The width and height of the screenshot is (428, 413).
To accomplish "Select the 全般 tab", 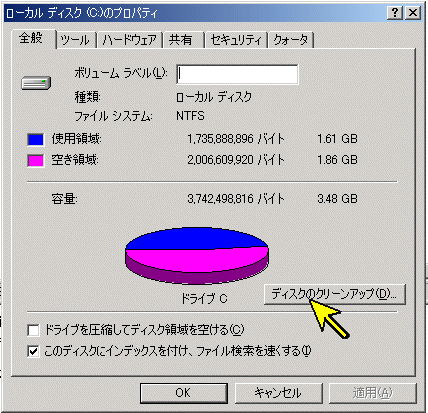I will pos(33,39).
